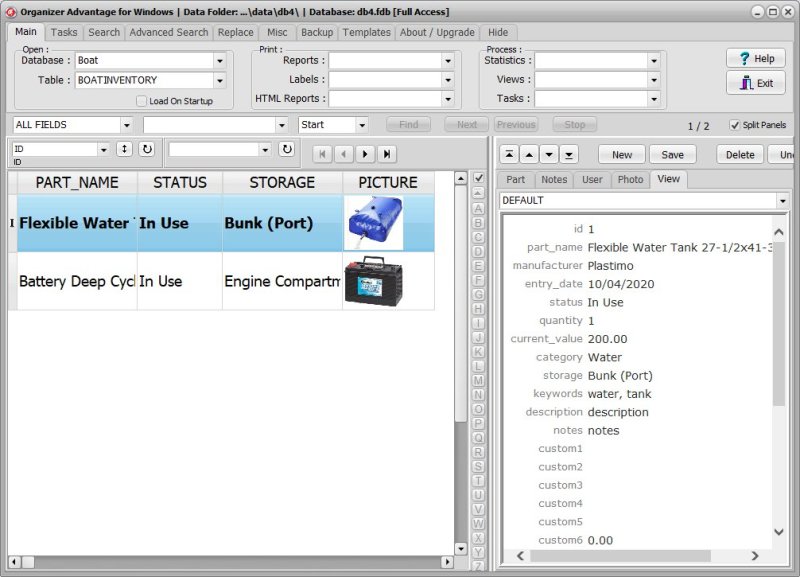Filter by letter X in alphabet index
The image size is (800, 577).
click(x=478, y=538)
